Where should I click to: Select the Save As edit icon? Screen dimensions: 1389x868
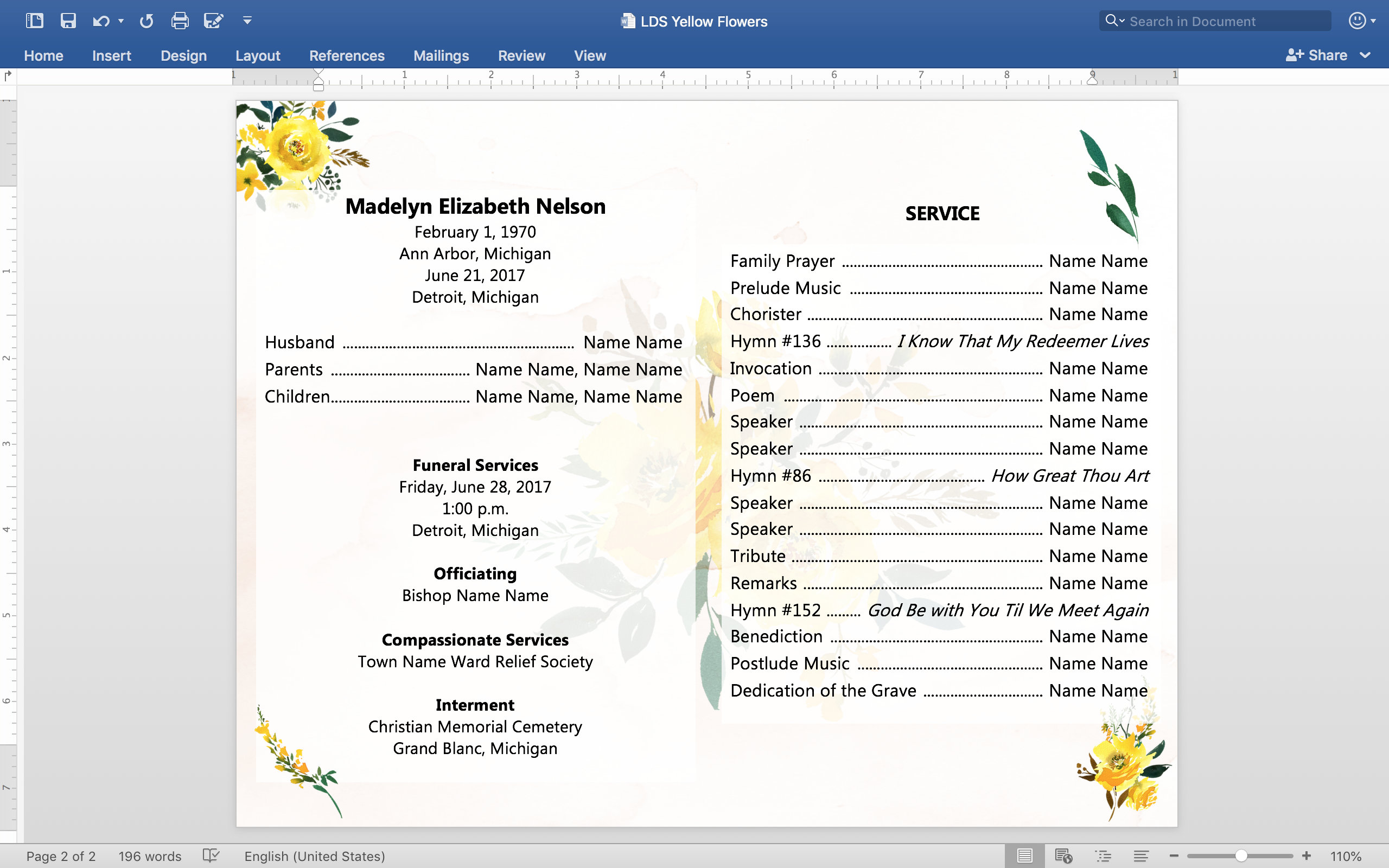214,20
